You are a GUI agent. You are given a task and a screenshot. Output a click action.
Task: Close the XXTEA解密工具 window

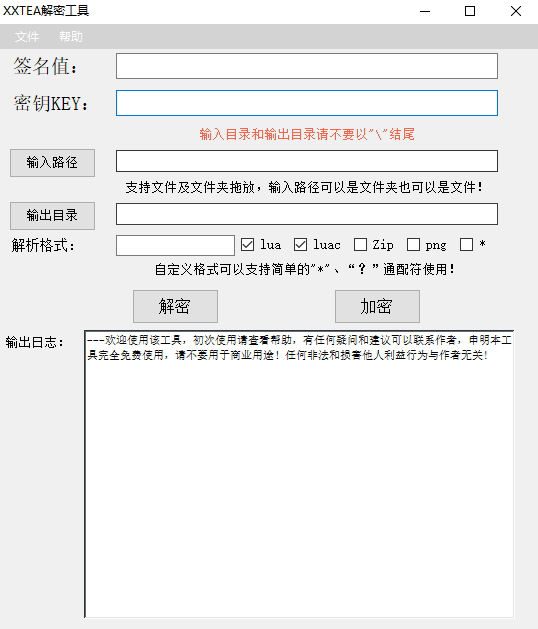pyautogui.click(x=516, y=11)
